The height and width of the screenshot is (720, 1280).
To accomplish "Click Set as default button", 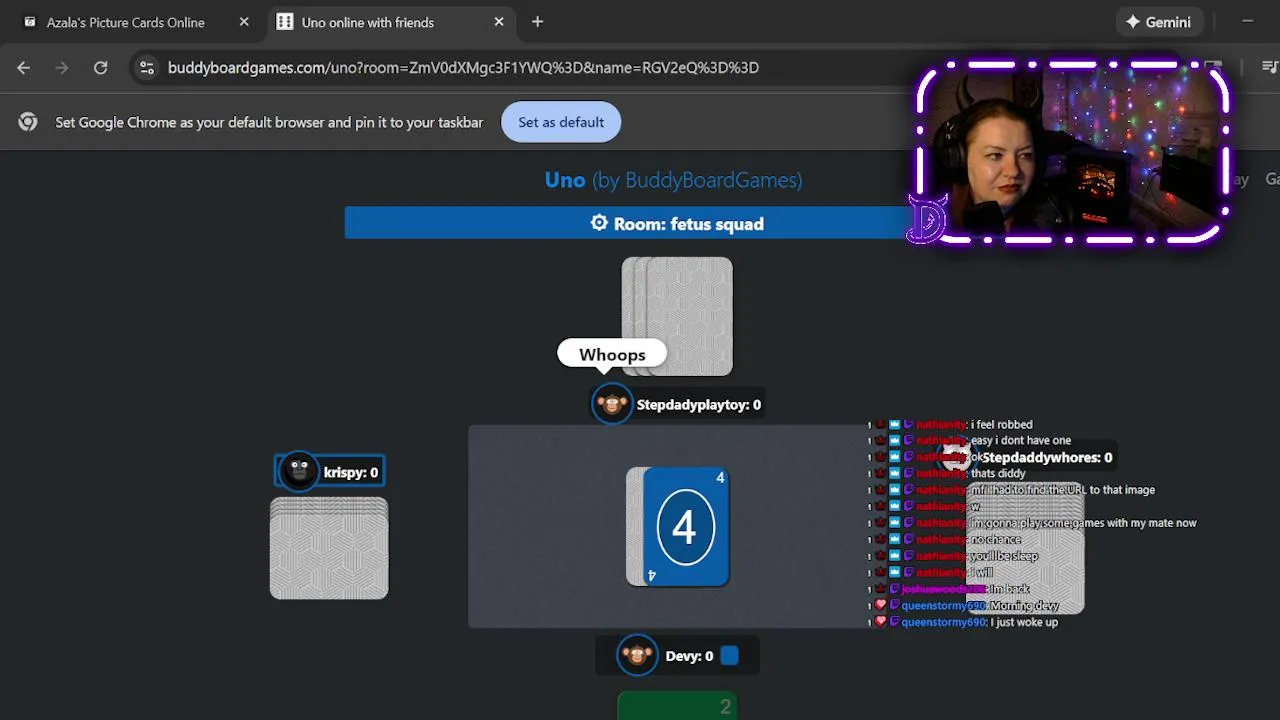I will [x=561, y=122].
